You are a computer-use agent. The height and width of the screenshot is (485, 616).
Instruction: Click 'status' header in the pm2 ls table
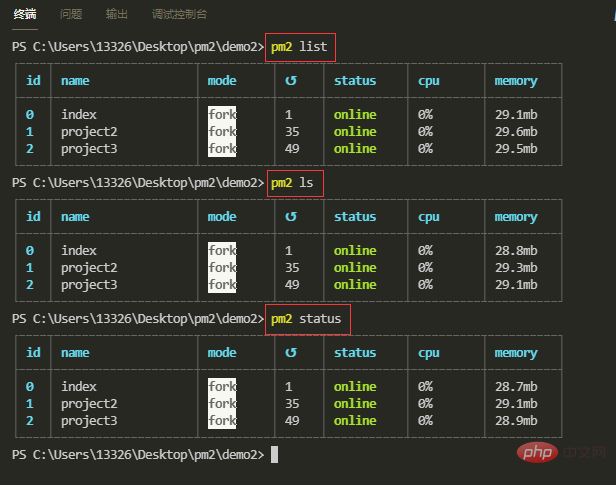tap(355, 216)
